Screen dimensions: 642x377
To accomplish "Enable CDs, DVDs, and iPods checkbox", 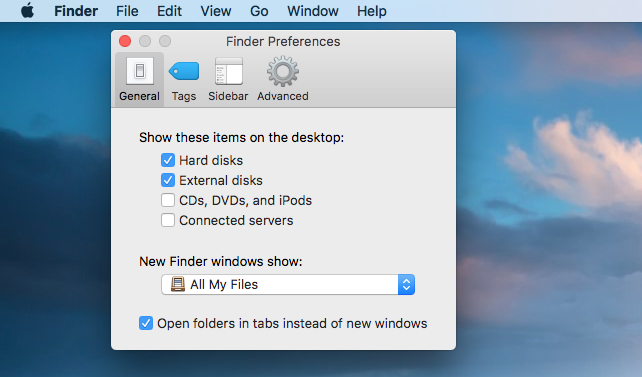I will click(168, 200).
